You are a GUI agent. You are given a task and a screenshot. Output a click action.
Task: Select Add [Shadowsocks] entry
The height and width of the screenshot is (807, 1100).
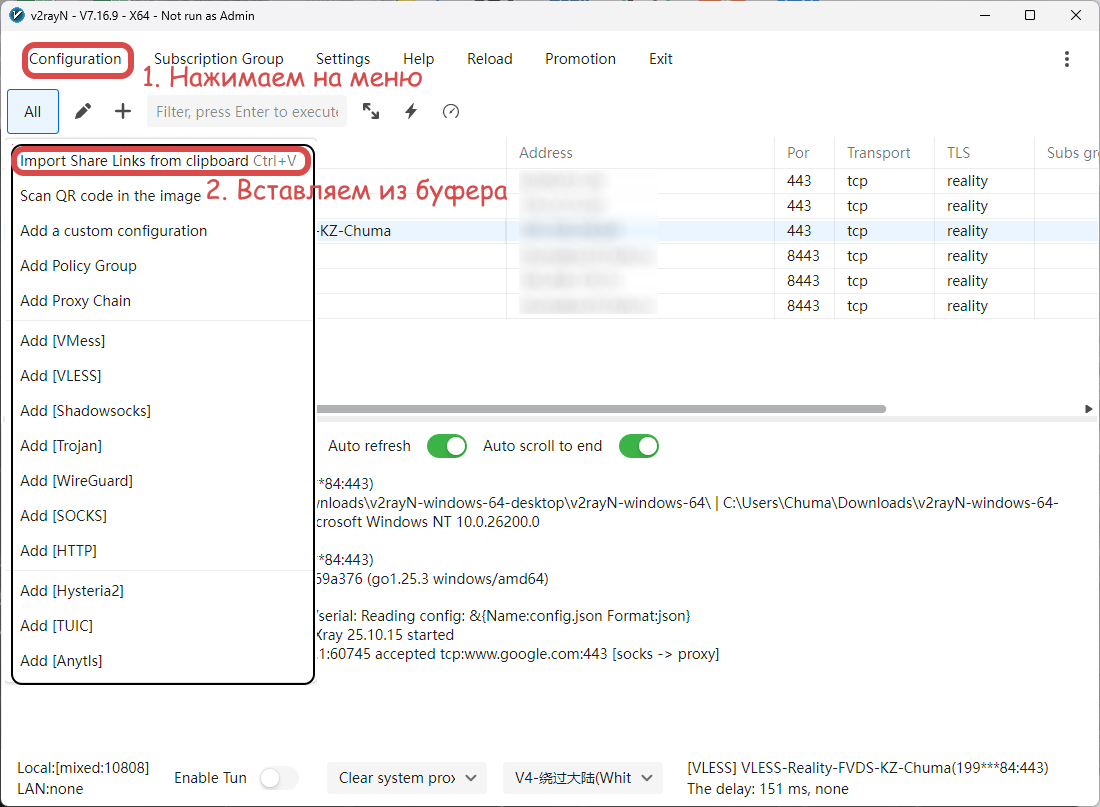[162, 411]
